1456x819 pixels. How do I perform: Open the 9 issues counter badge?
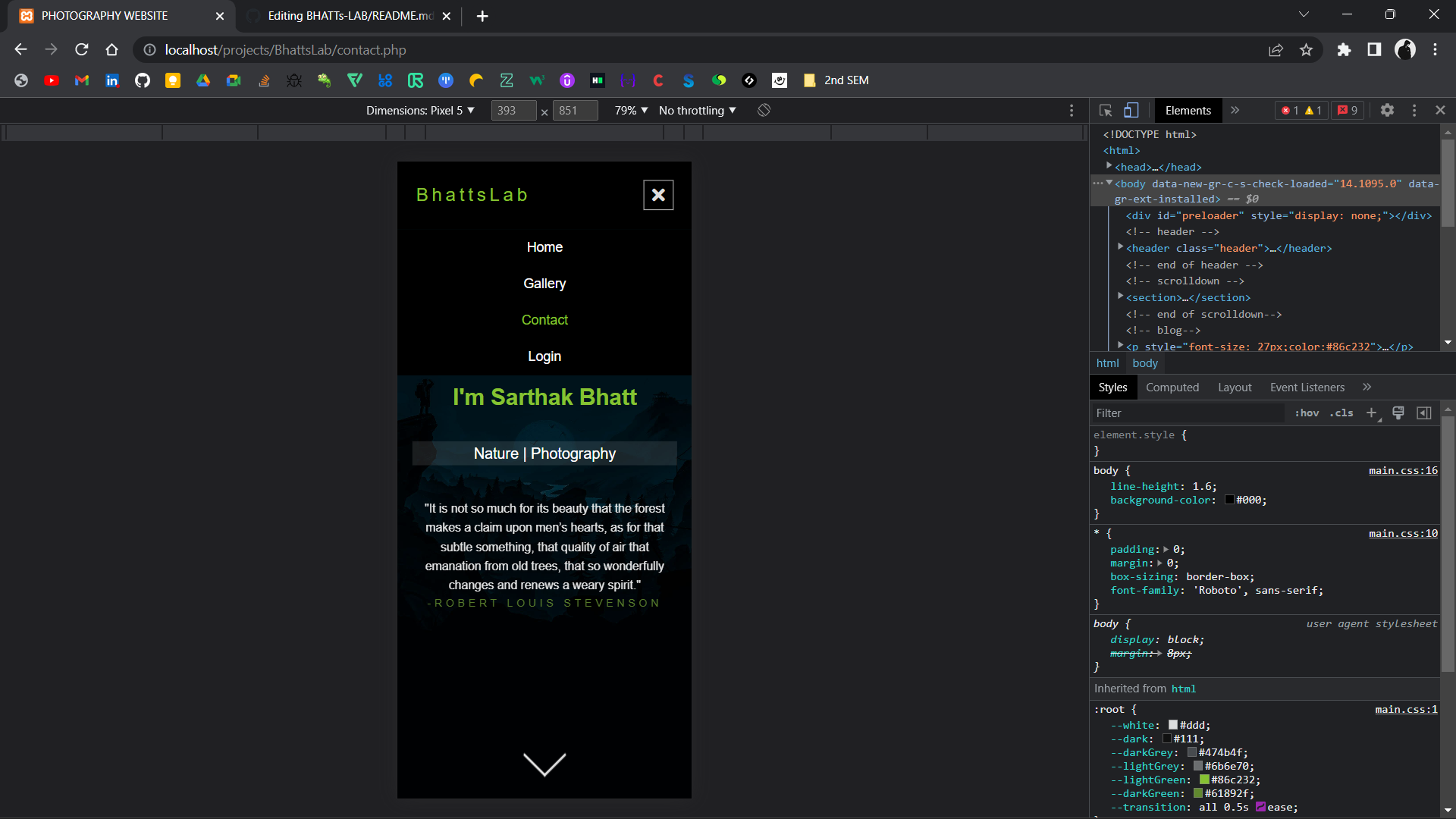point(1348,111)
